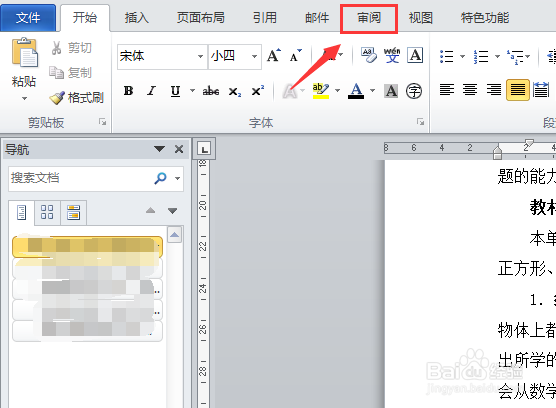This screenshot has width=556, height=408.
Task: Align text left
Action: click(x=447, y=90)
